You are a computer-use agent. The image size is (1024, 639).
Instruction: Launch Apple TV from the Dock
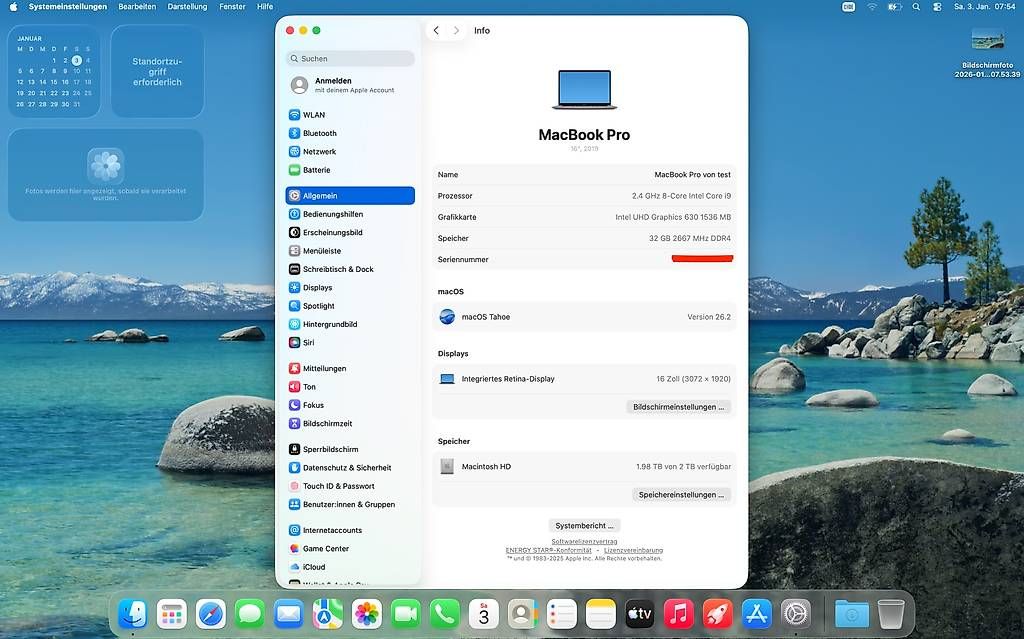coord(639,614)
